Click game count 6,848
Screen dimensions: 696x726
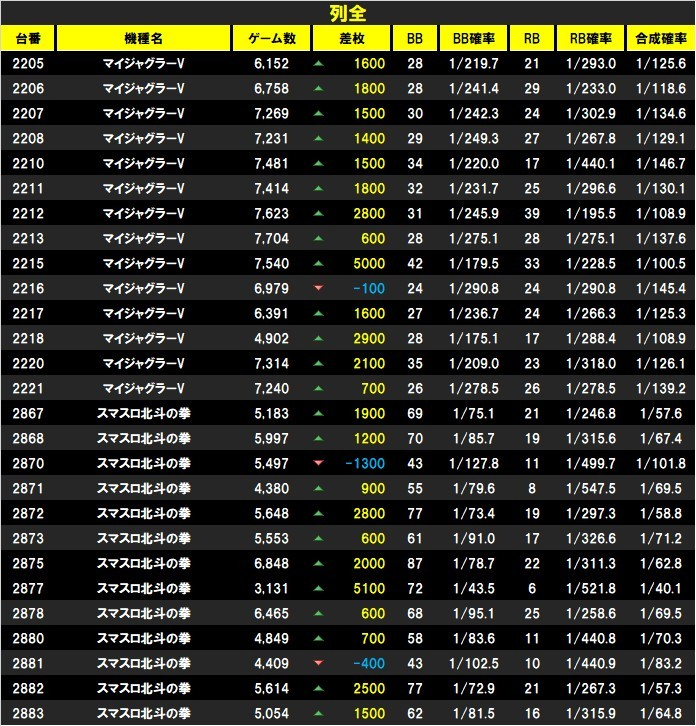271,563
